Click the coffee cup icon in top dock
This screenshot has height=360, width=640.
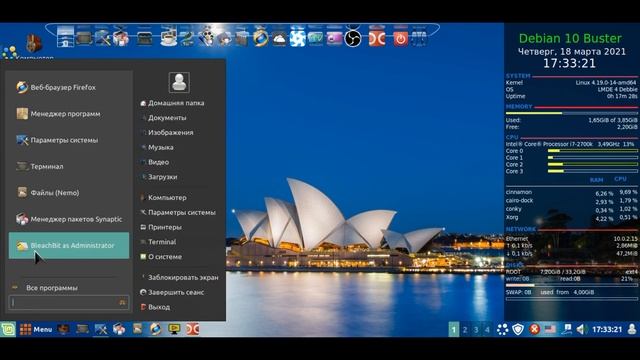pyautogui.click(x=168, y=38)
